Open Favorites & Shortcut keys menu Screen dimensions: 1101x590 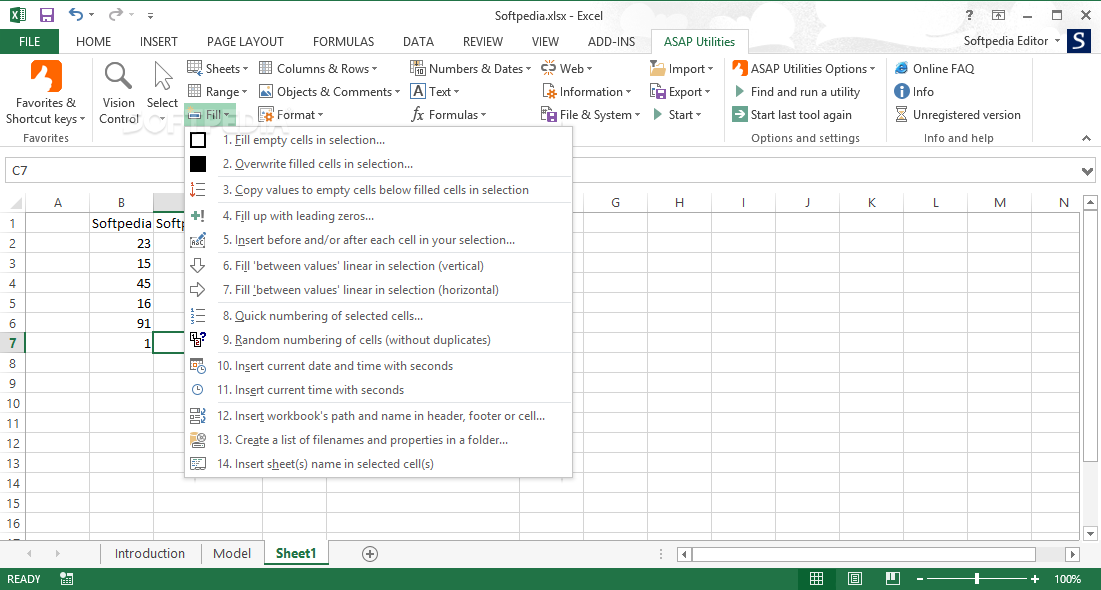pos(46,93)
